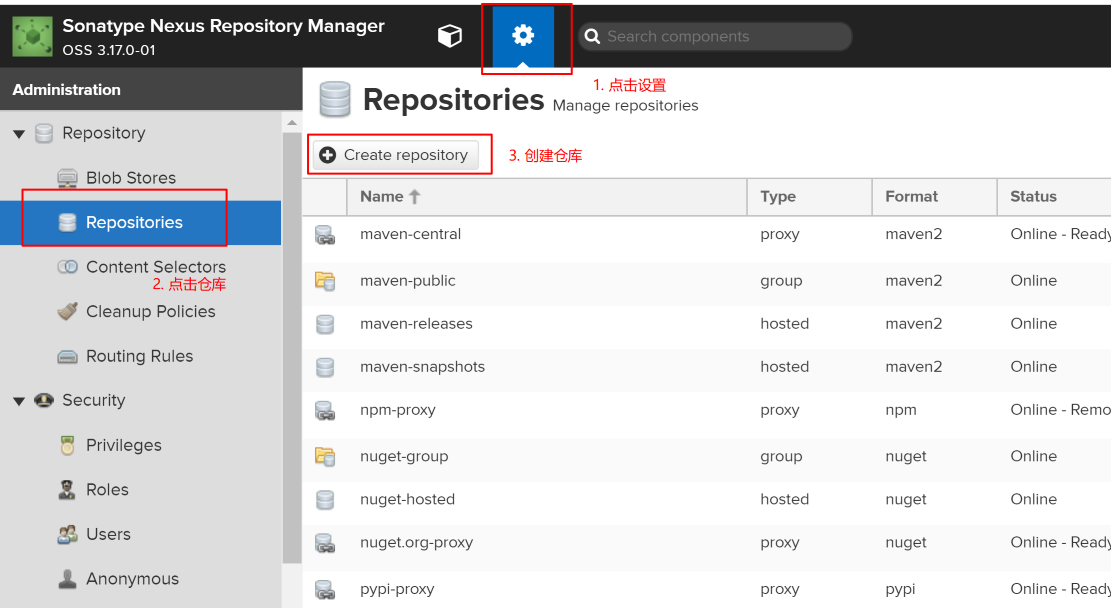The width and height of the screenshot is (1112, 608).
Task: Click the npm-proxy repository icon
Action: [325, 411]
